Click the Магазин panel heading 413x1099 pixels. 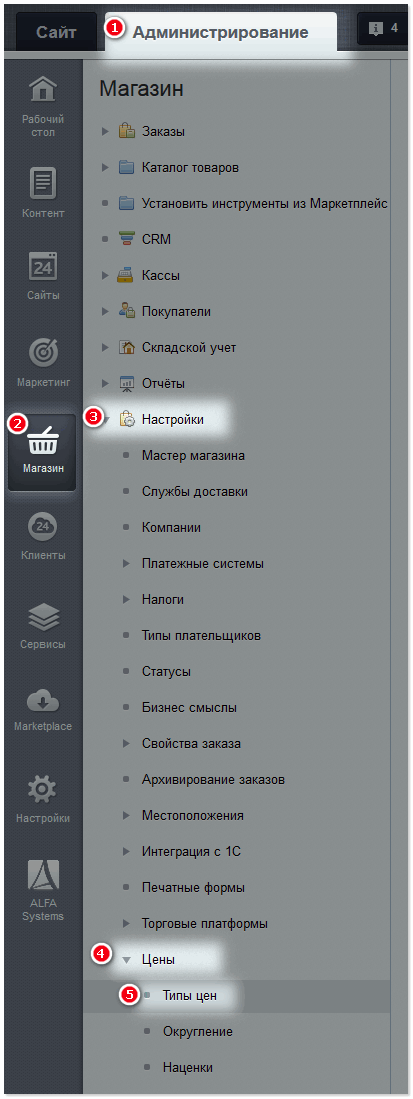click(x=141, y=89)
